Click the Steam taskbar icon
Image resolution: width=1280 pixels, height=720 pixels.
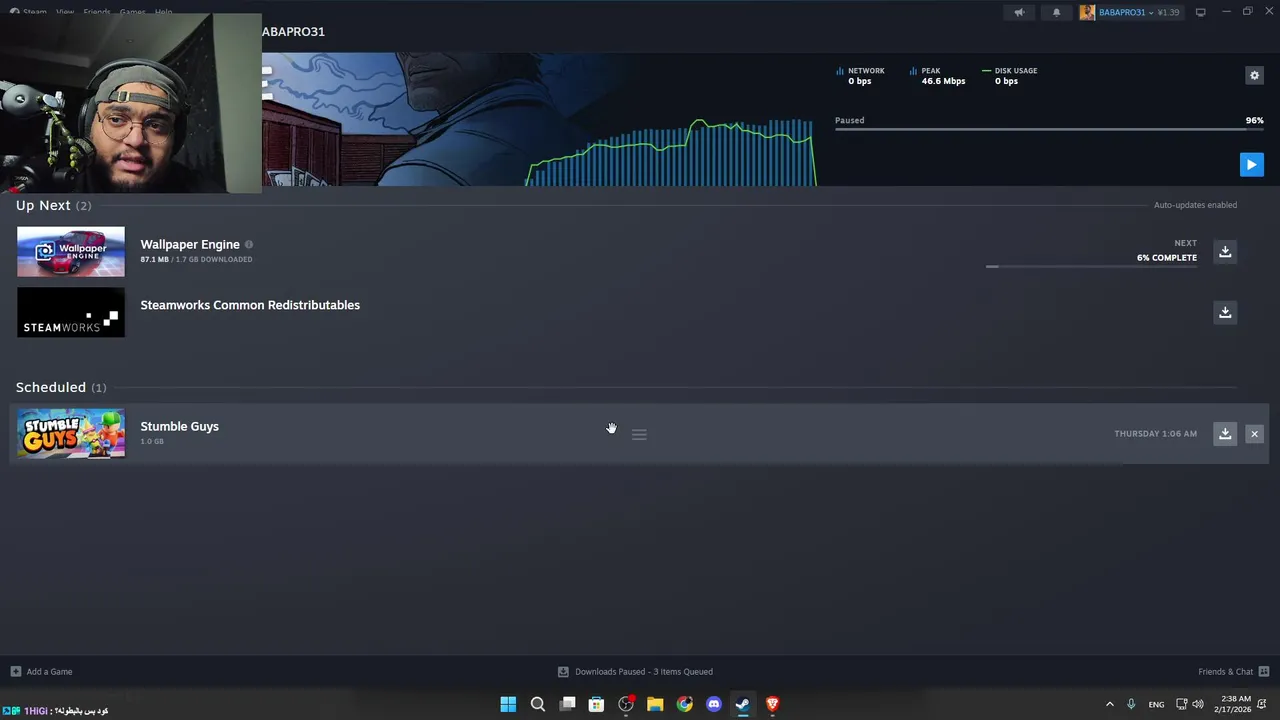coord(743,704)
